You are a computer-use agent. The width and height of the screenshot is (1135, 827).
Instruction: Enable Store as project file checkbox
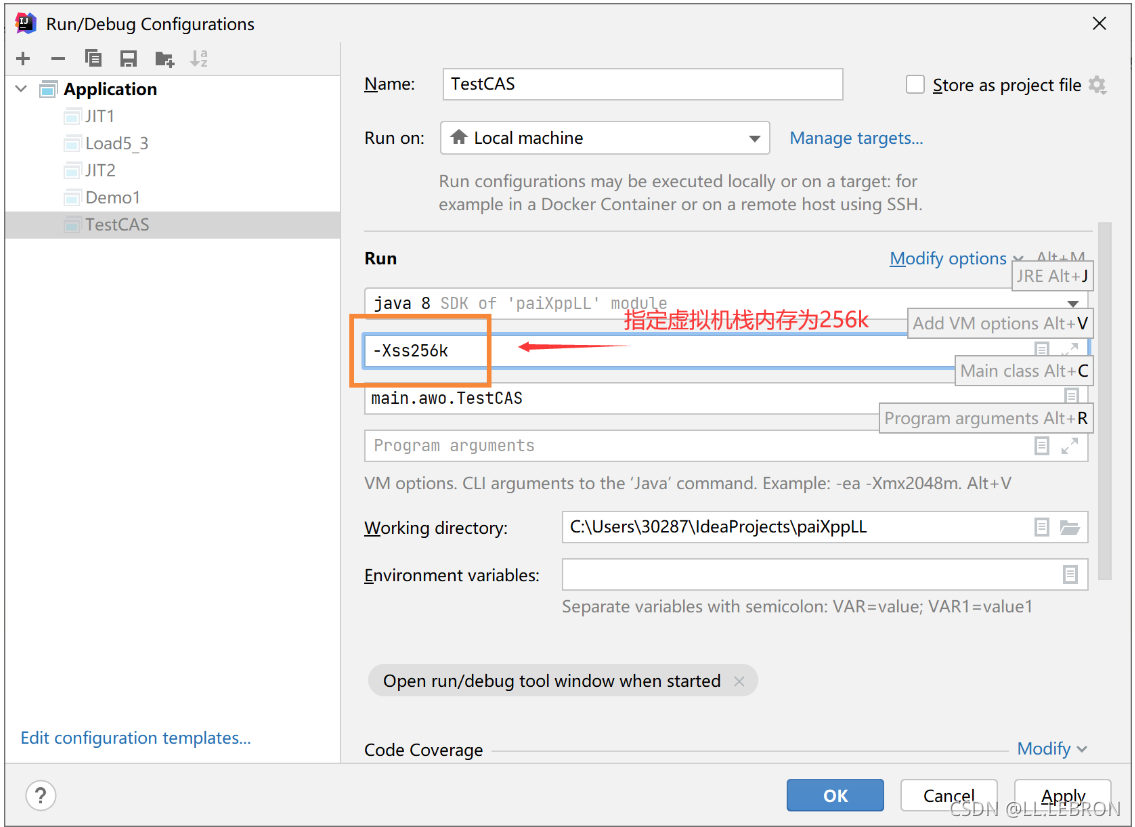[915, 85]
